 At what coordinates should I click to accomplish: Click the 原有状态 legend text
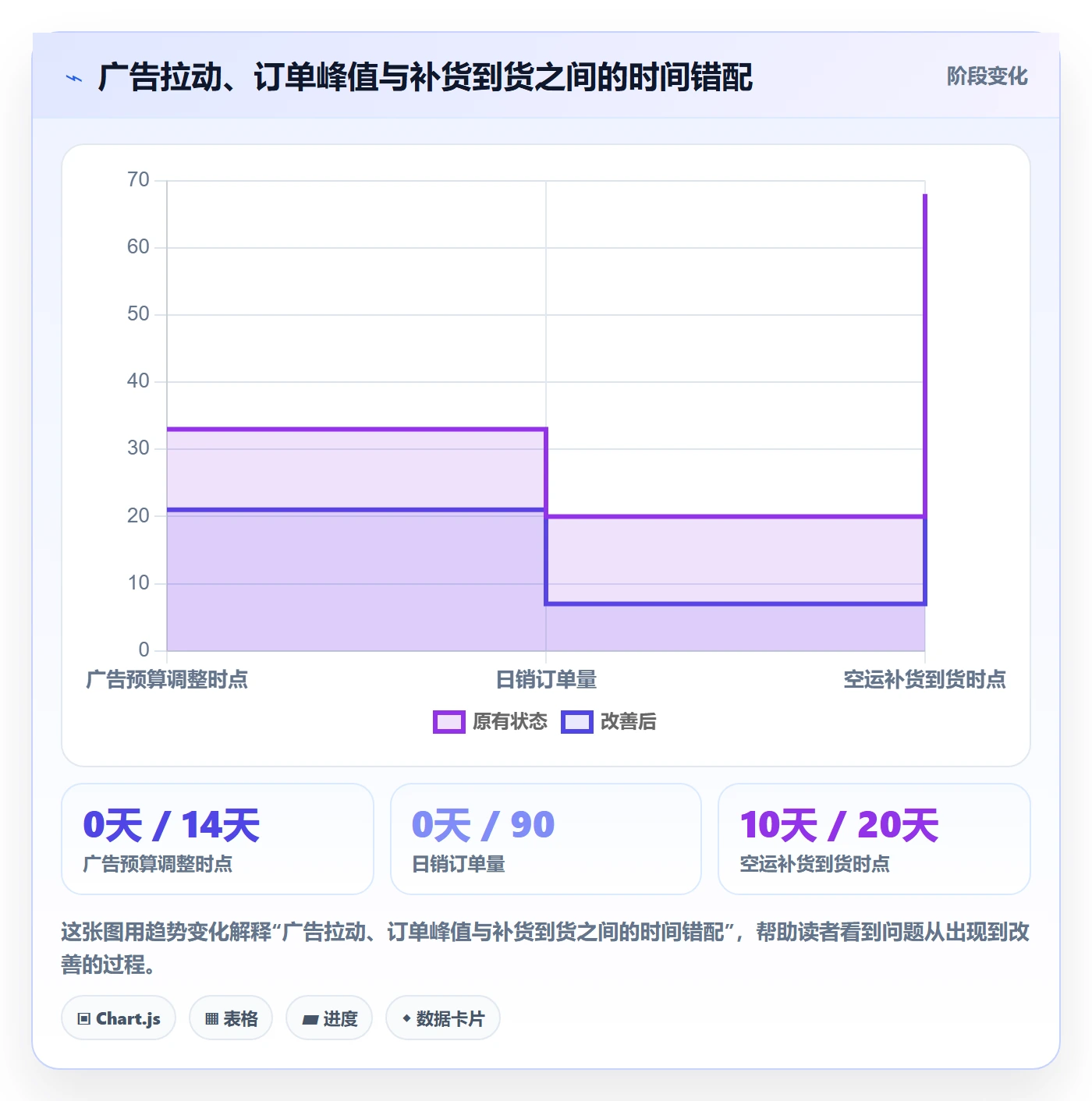tap(510, 722)
